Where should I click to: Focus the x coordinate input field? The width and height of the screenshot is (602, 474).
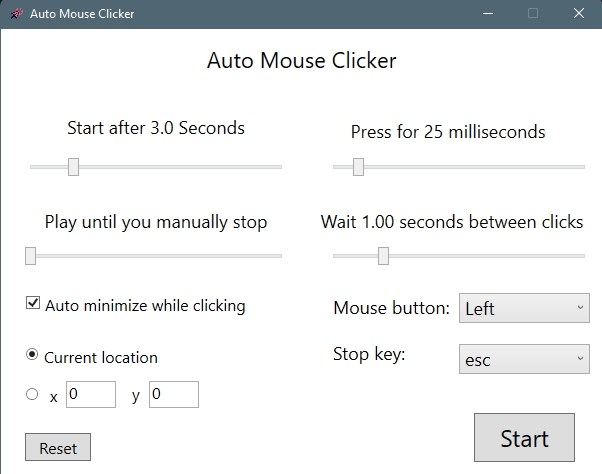(91, 395)
